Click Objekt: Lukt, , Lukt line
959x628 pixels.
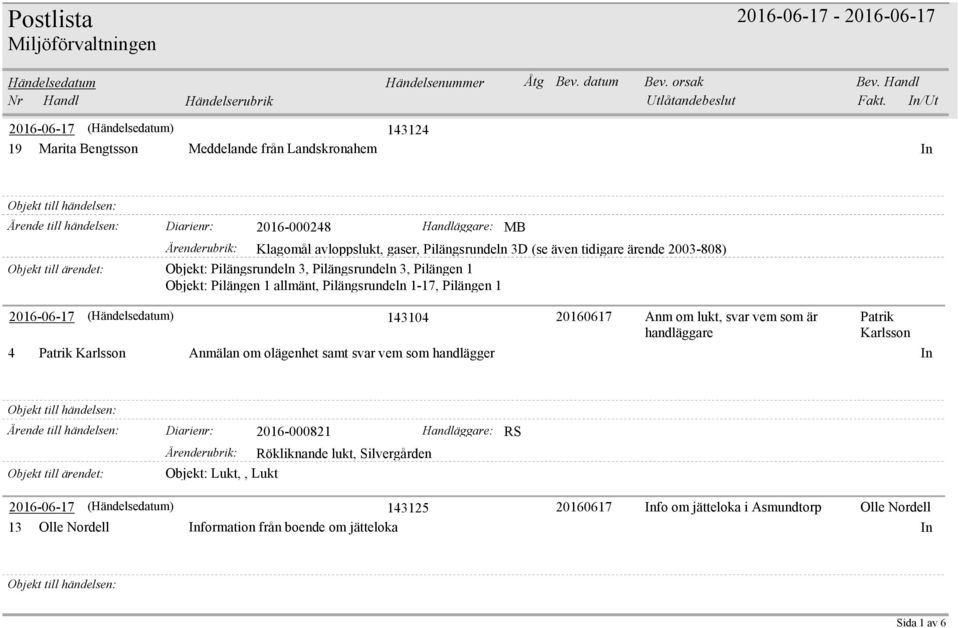coord(221,473)
